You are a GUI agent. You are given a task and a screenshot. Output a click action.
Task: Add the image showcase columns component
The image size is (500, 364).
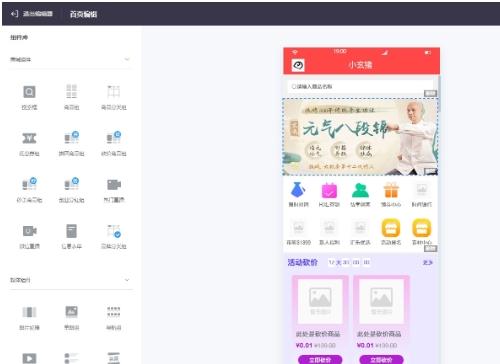(29, 312)
